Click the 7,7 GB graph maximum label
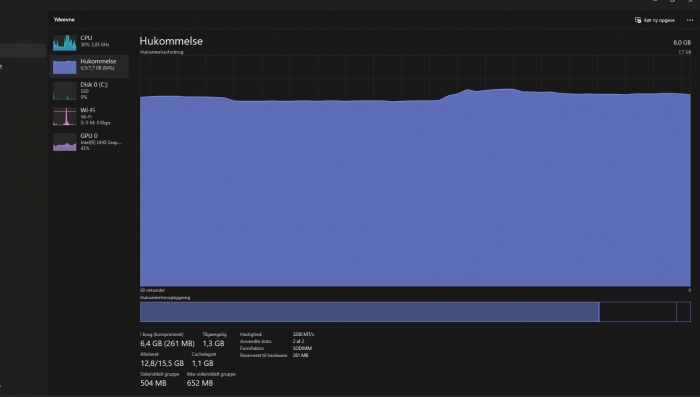Viewport: 700px width, 397px height. coord(684,52)
